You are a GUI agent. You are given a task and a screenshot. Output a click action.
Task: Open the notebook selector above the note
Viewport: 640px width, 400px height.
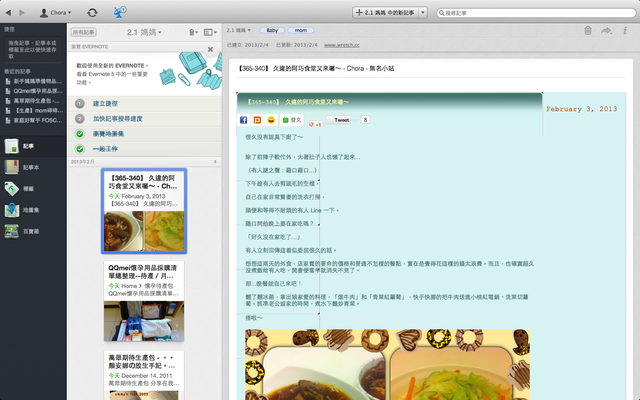click(x=239, y=30)
